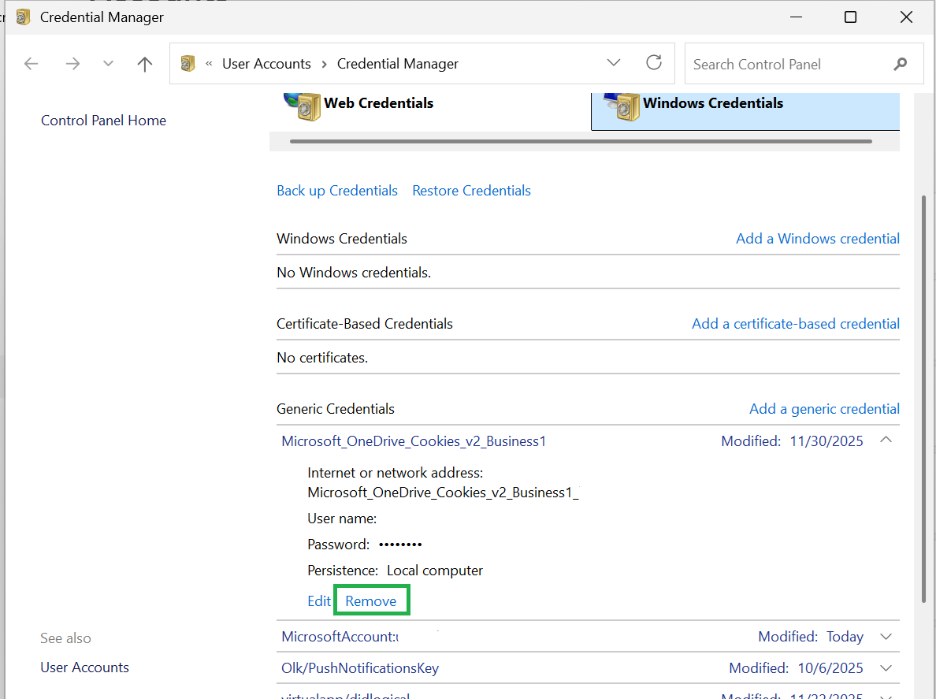936x699 pixels.
Task: Click the vertical scrollbar thumb
Action: click(x=923, y=400)
